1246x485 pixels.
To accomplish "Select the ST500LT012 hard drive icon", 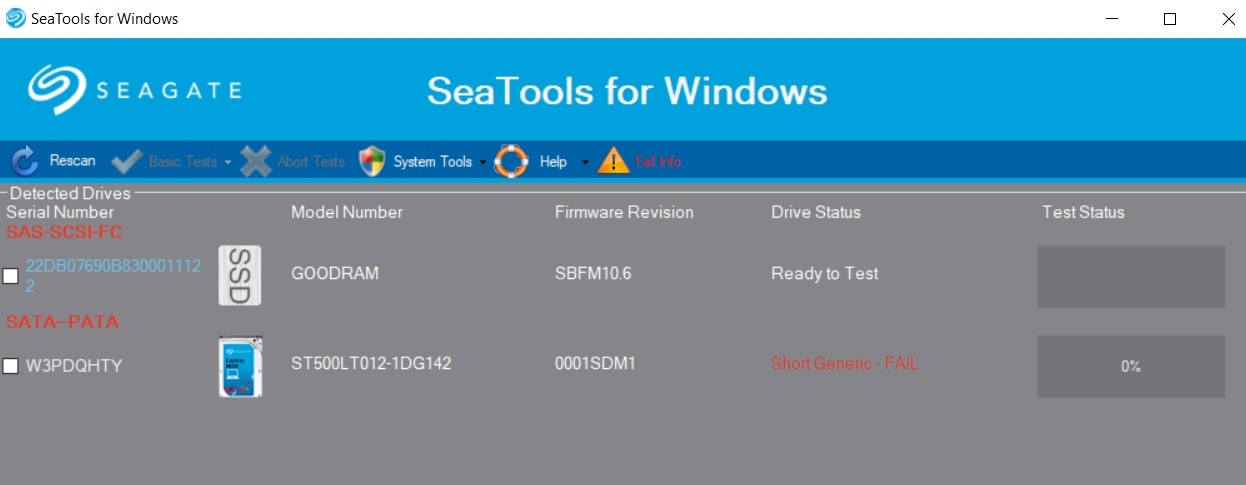I will point(240,367).
